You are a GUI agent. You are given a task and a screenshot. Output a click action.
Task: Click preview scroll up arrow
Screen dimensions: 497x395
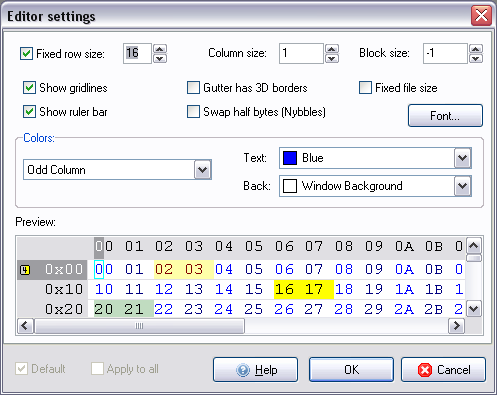click(x=474, y=246)
